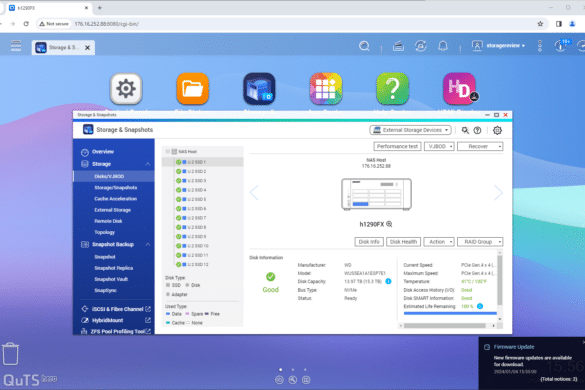This screenshot has width=585, height=390.
Task: Open the External Storage Devices dropdown
Action: [x=410, y=130]
